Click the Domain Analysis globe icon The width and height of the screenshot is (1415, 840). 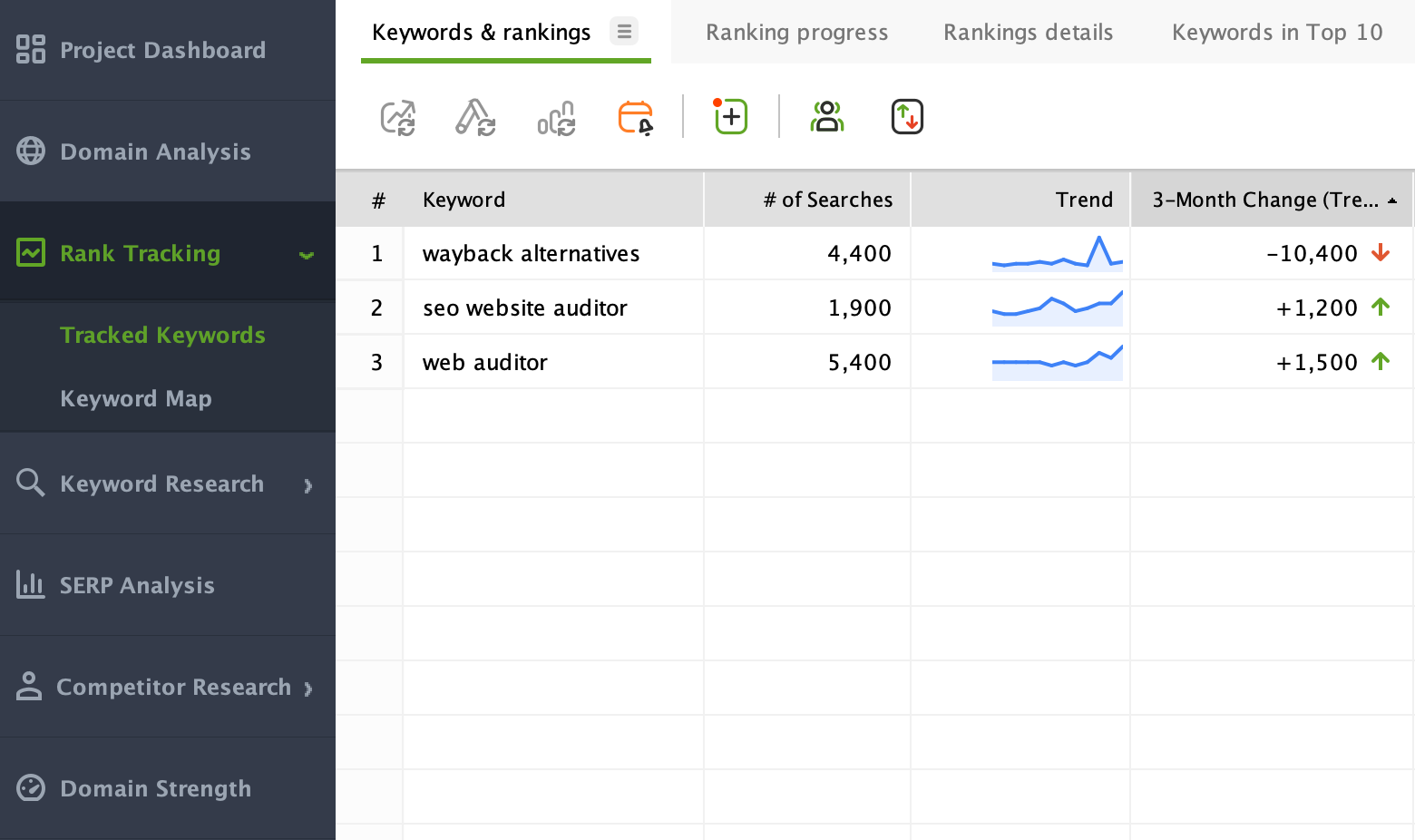tap(31, 151)
